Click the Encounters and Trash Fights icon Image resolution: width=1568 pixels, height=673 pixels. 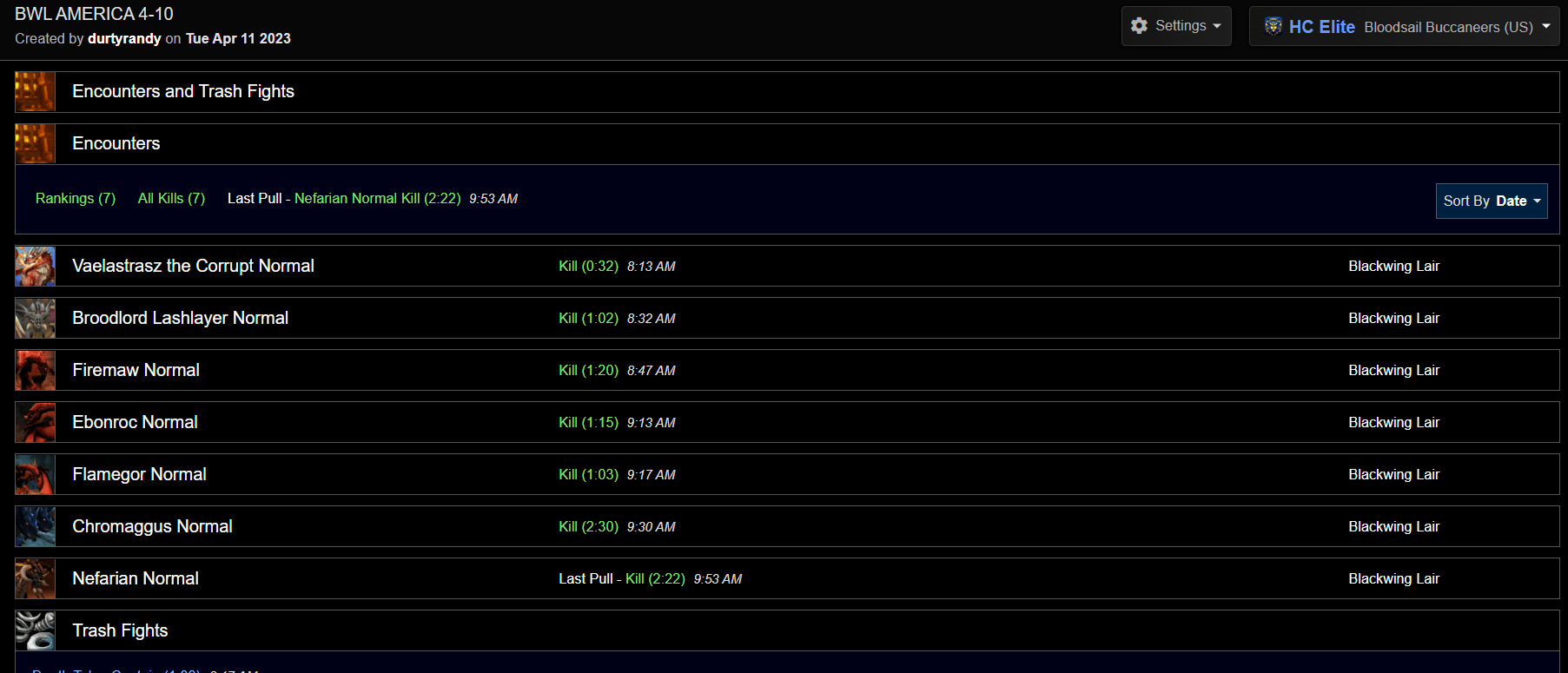click(35, 92)
